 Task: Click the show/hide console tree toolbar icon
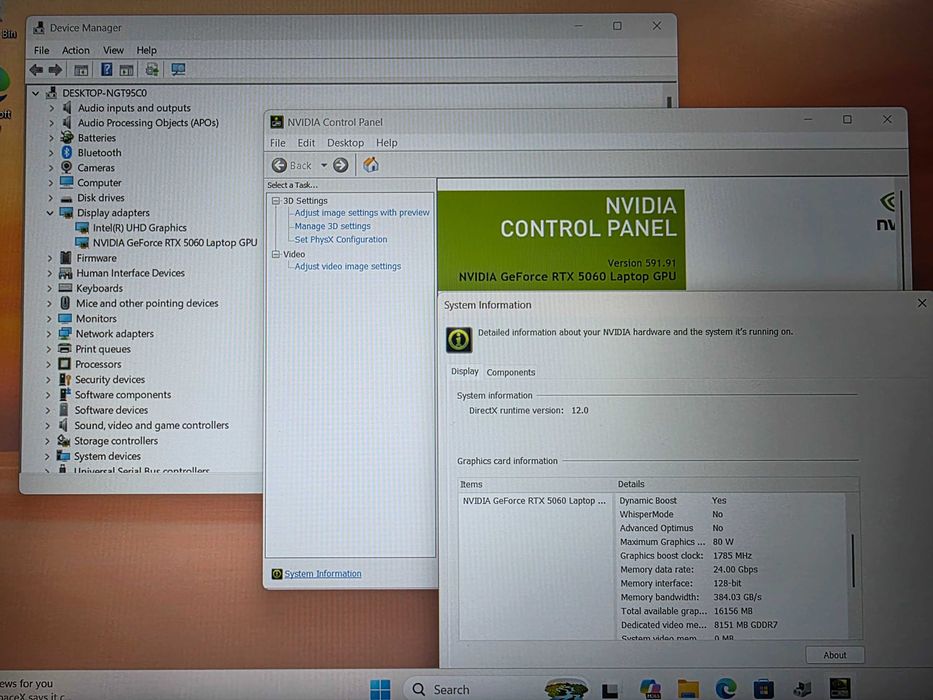point(81,70)
